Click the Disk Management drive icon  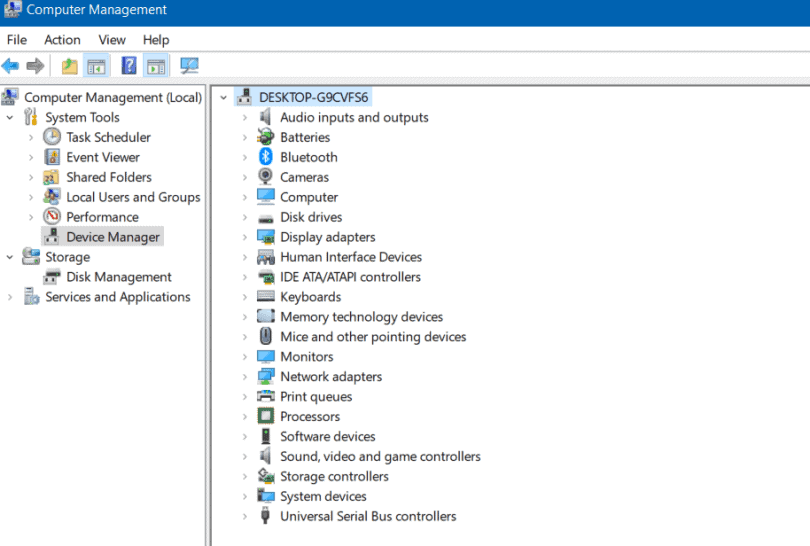point(52,277)
